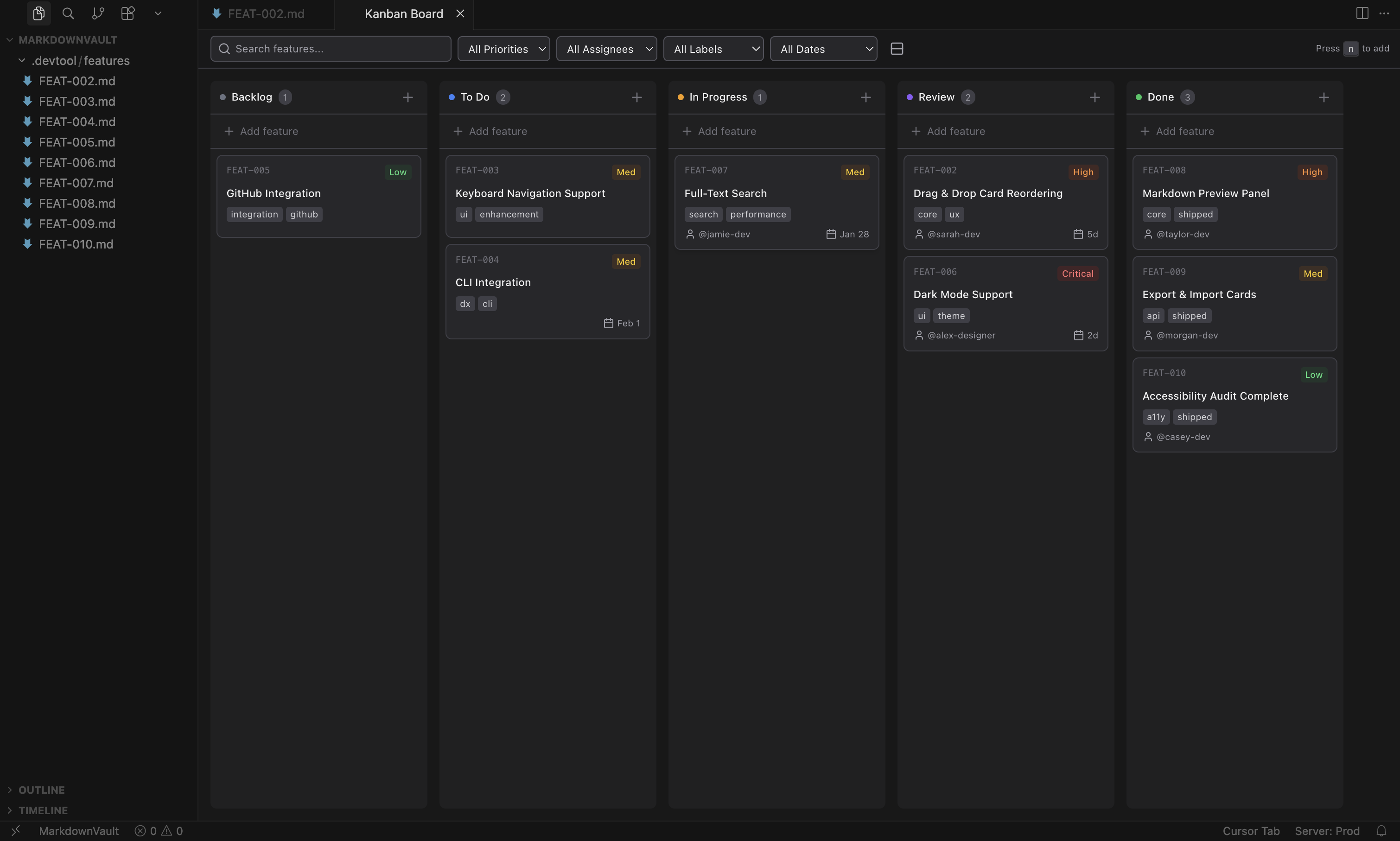Image resolution: width=1400 pixels, height=841 pixels.
Task: Click Add feature in the Backlog column
Action: pyautogui.click(x=262, y=131)
